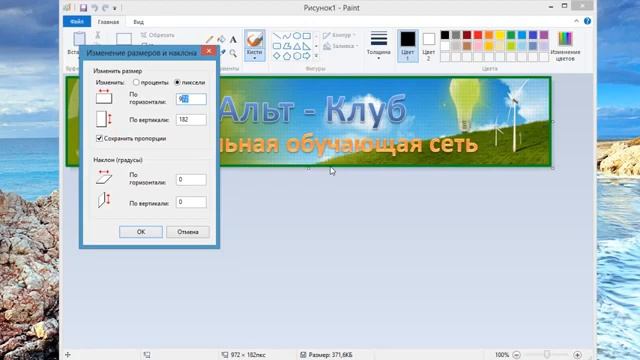Open the Контур outline dropdown

[340, 36]
